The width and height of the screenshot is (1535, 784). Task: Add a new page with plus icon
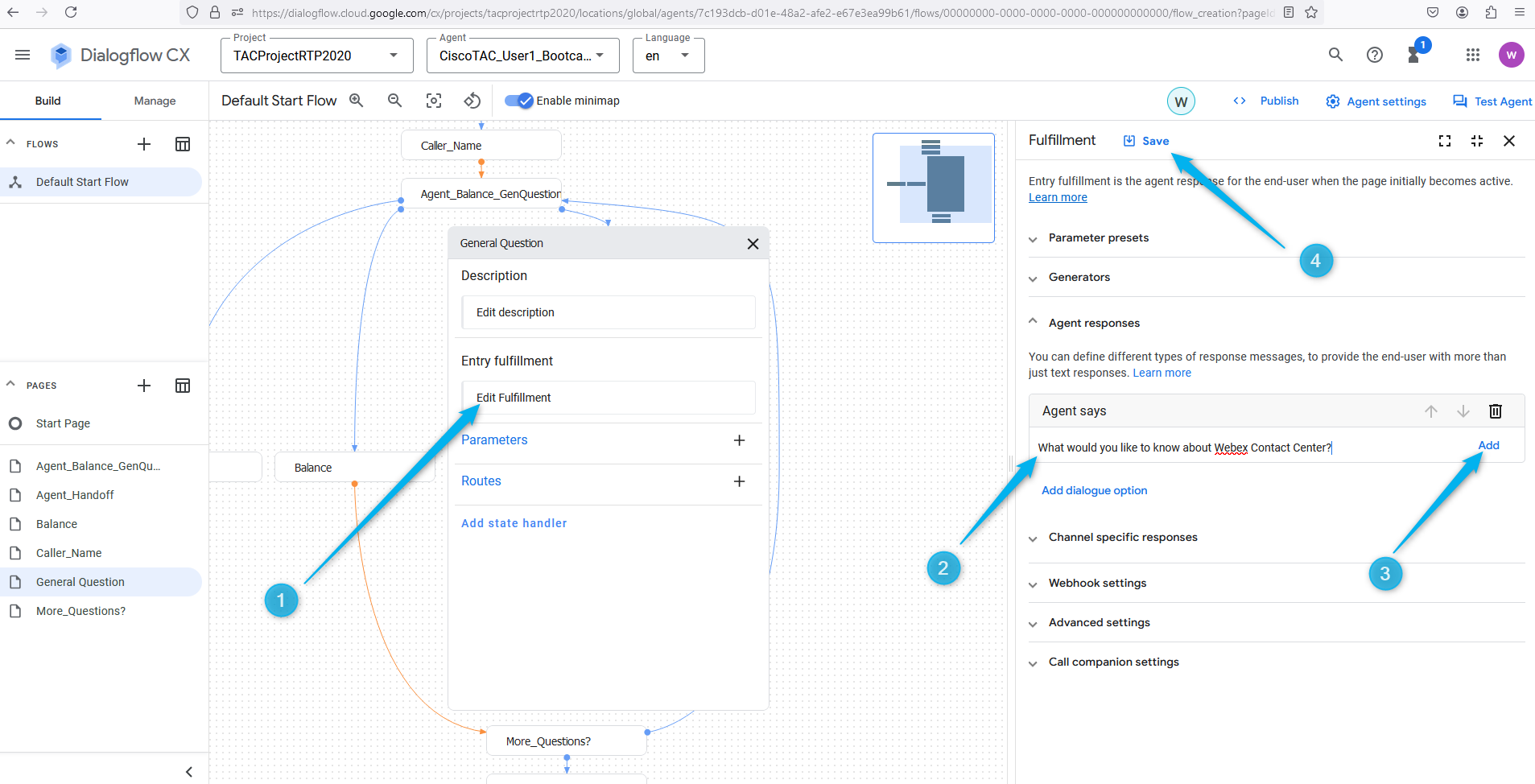[144, 386]
